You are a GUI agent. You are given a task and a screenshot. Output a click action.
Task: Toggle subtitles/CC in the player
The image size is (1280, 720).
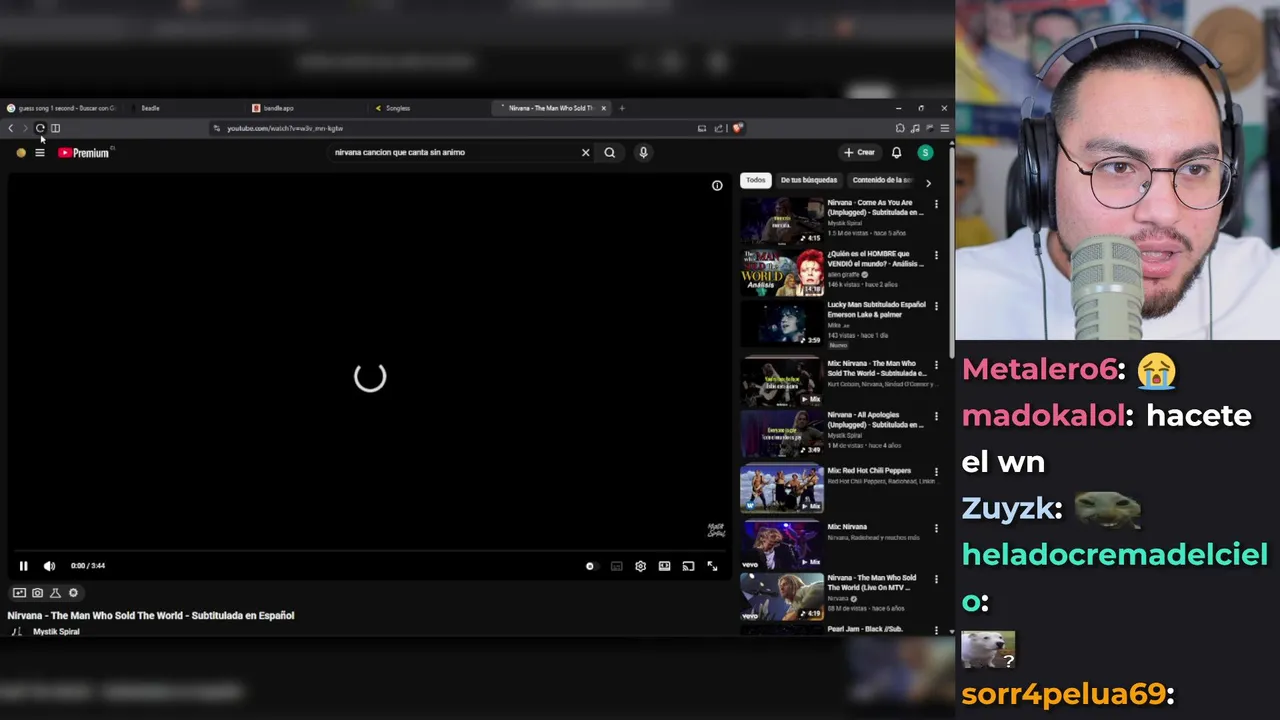pyautogui.click(x=616, y=566)
